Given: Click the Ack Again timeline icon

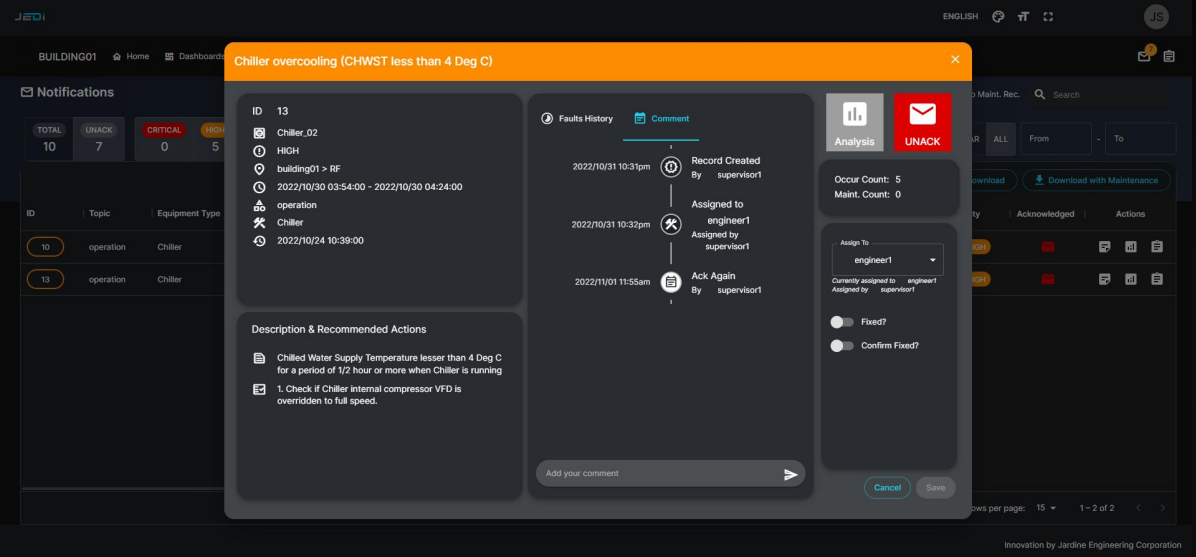Looking at the screenshot, I should pos(670,282).
